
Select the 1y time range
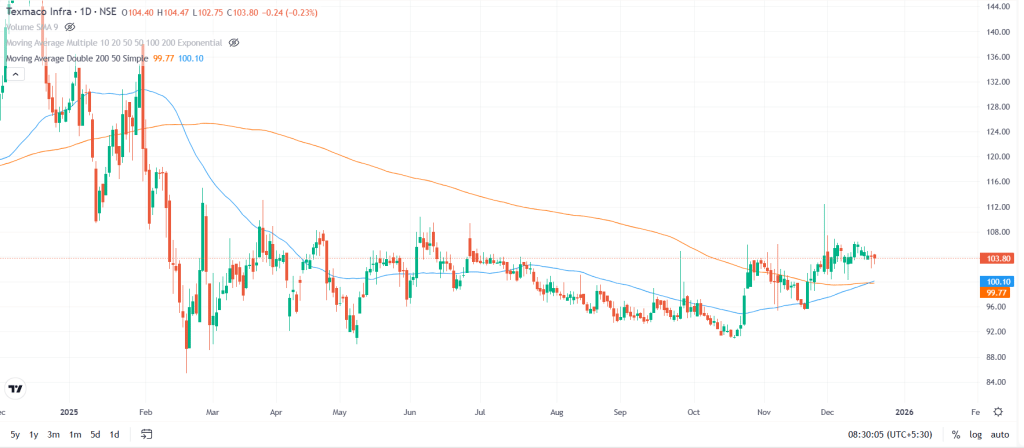pyautogui.click(x=34, y=434)
